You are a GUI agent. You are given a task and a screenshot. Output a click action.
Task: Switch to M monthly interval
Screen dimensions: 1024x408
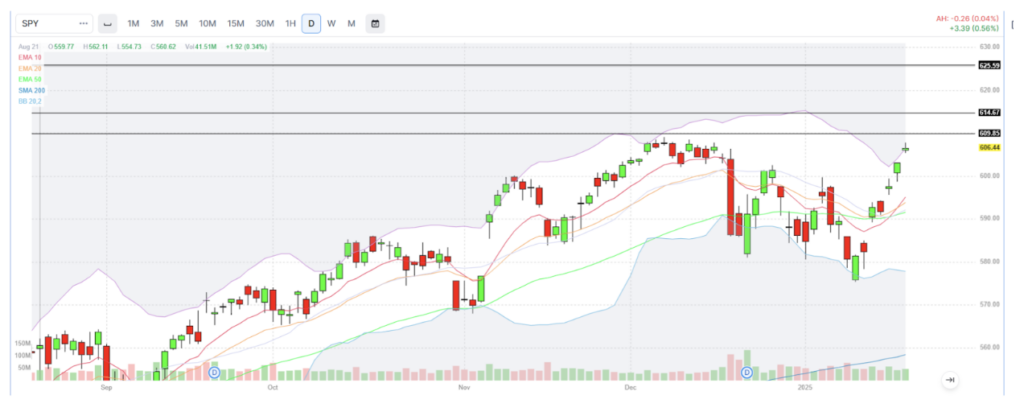coord(351,24)
